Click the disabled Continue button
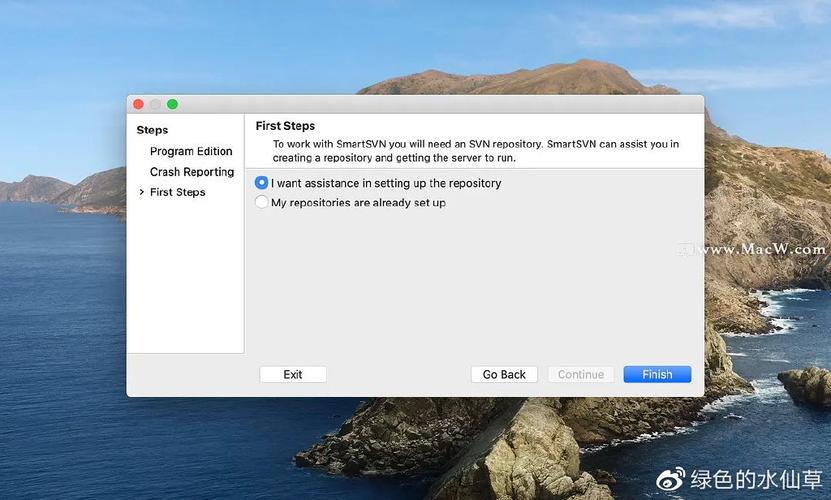The width and height of the screenshot is (831, 500). point(581,374)
